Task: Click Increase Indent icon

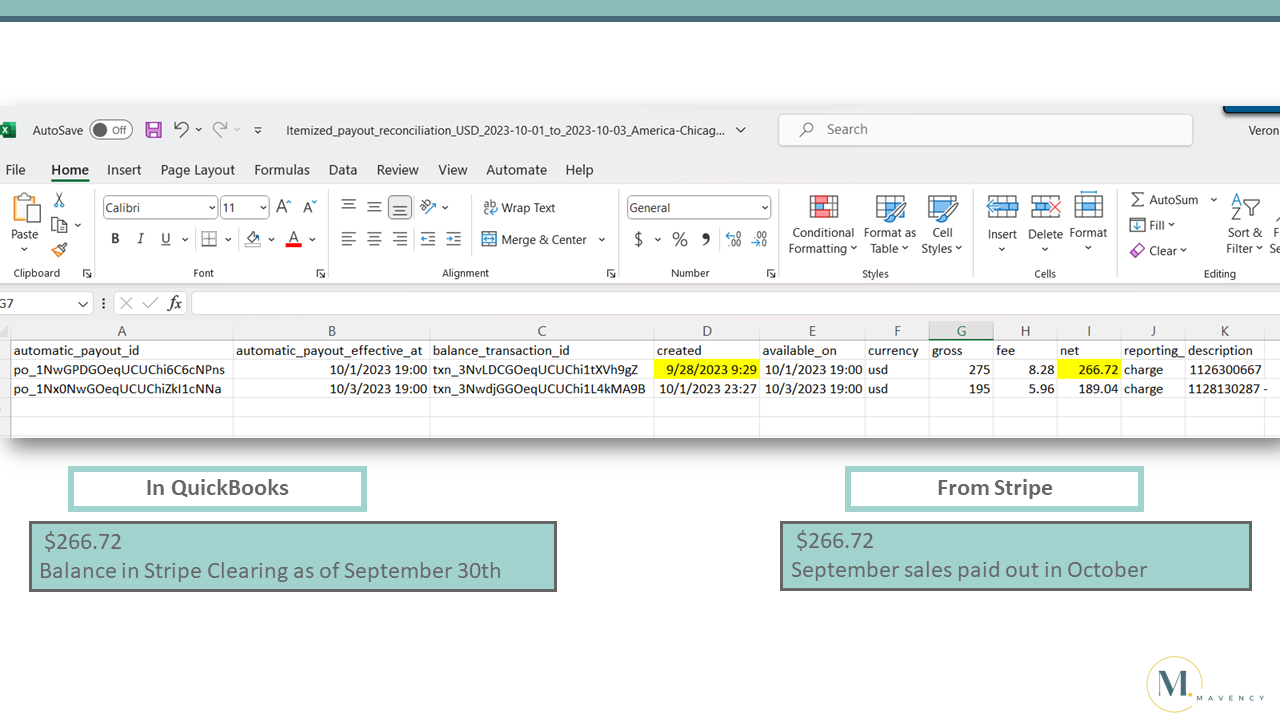Action: [x=453, y=239]
